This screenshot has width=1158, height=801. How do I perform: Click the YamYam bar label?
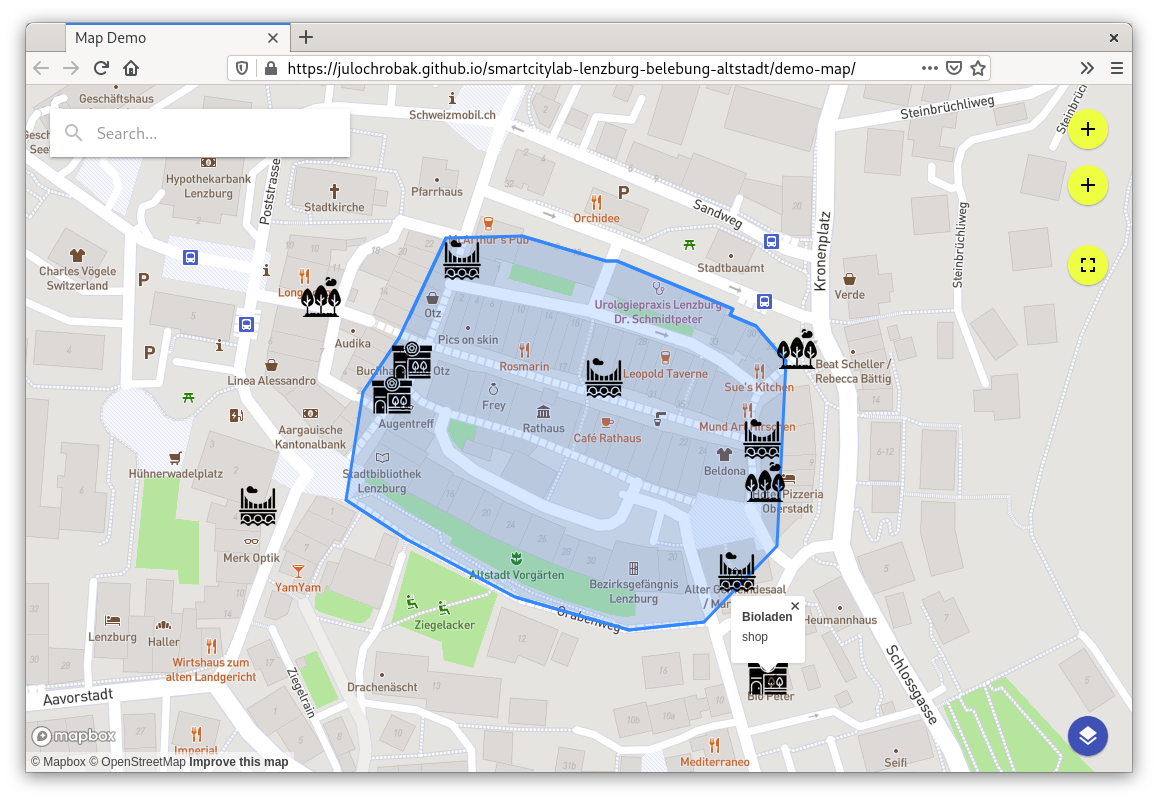298,587
